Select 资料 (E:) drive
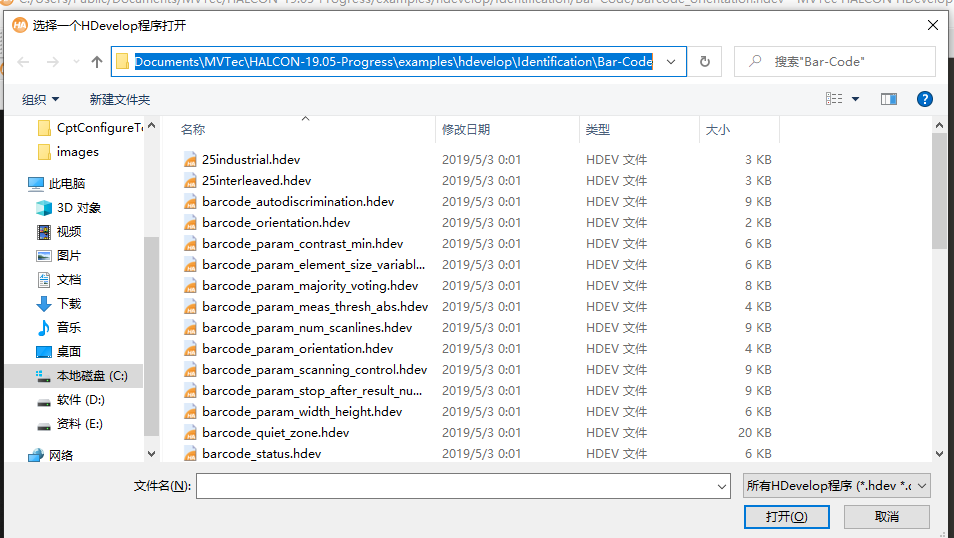The height and width of the screenshot is (538, 954). point(69,424)
